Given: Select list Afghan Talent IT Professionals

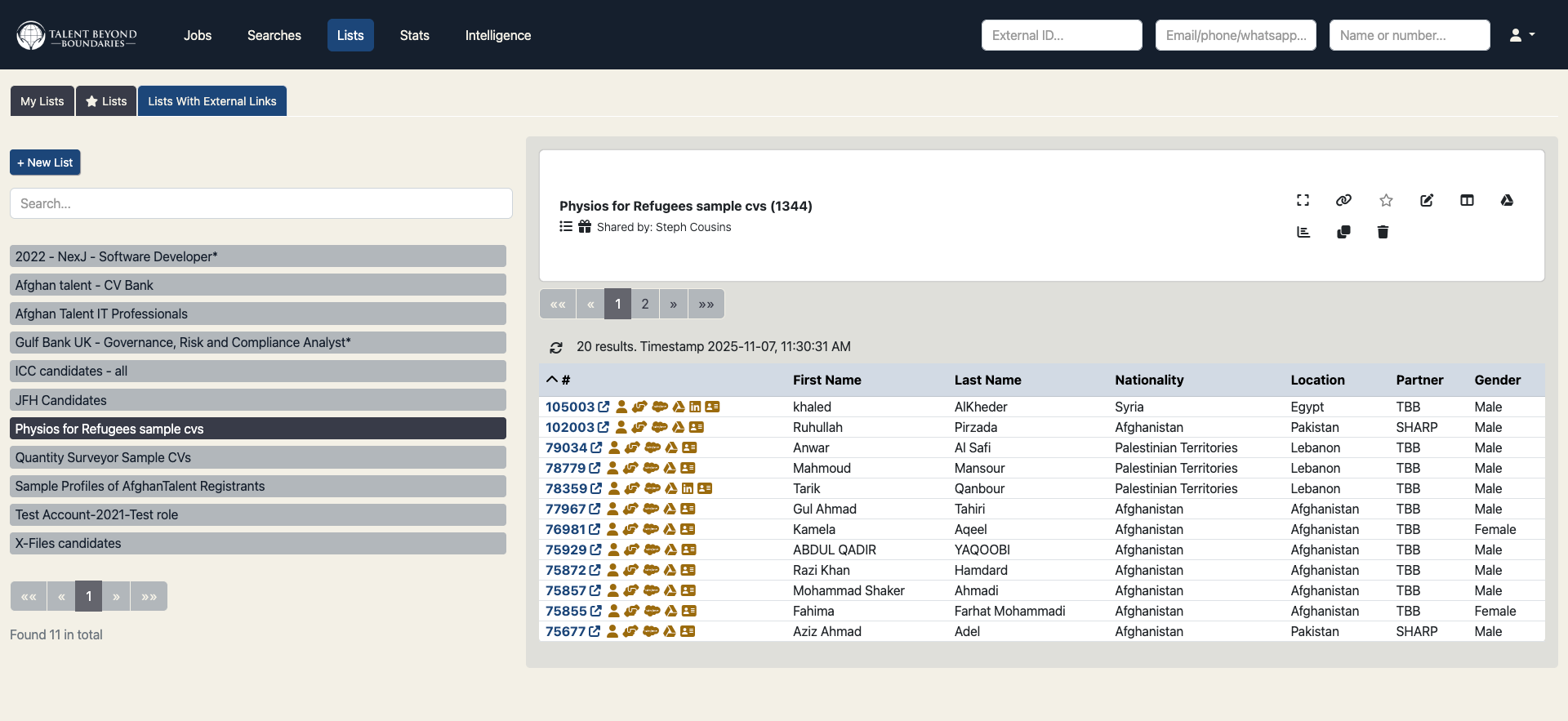Looking at the screenshot, I should tap(258, 314).
